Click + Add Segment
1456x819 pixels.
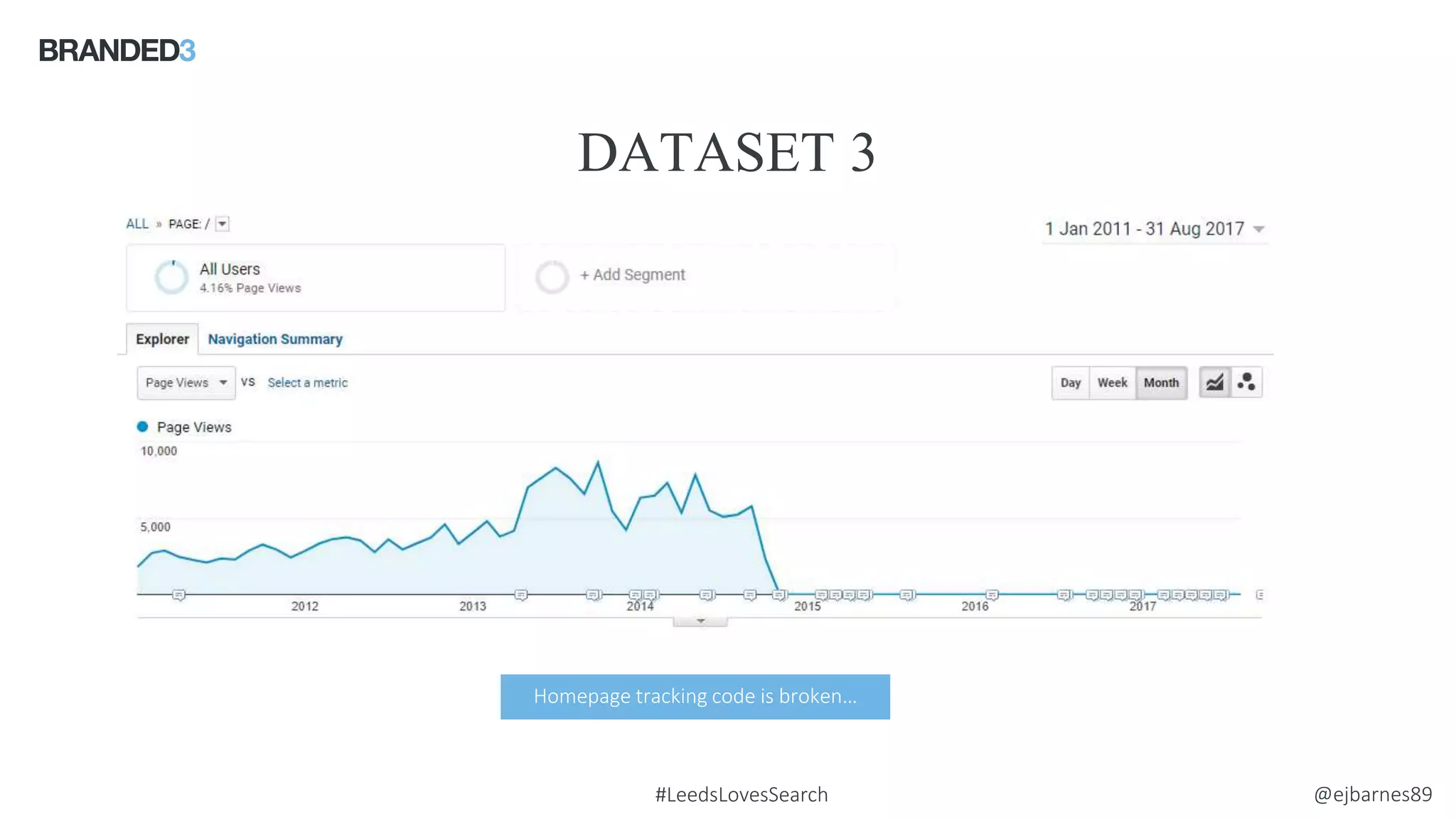[x=633, y=275]
